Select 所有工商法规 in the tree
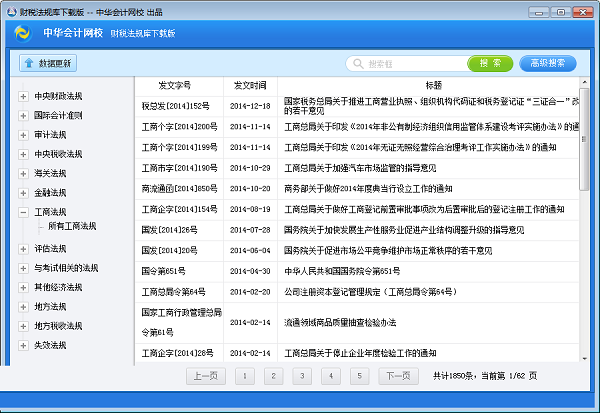600x413 pixels. tap(72, 226)
